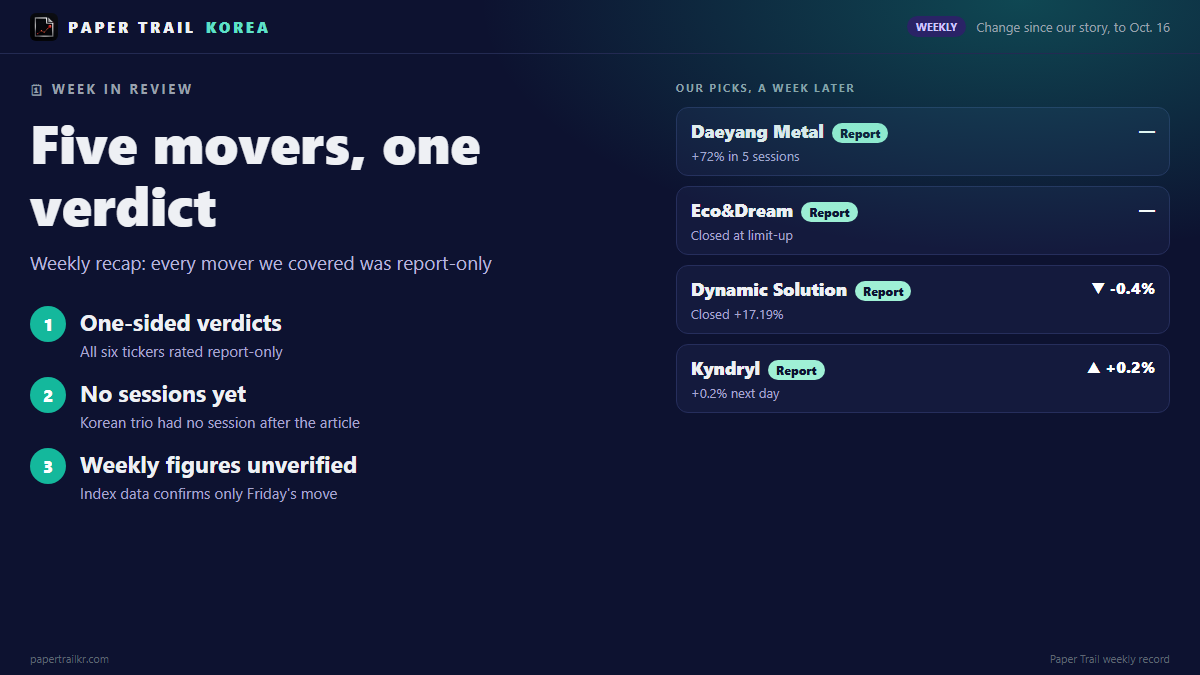The width and height of the screenshot is (1200, 675).
Task: Click the Week in Review calendar icon
Action: tap(37, 90)
